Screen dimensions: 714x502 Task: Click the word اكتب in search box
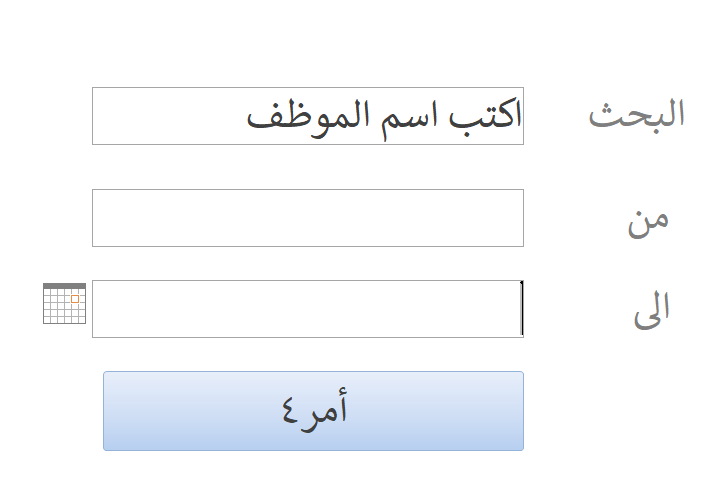(485, 117)
